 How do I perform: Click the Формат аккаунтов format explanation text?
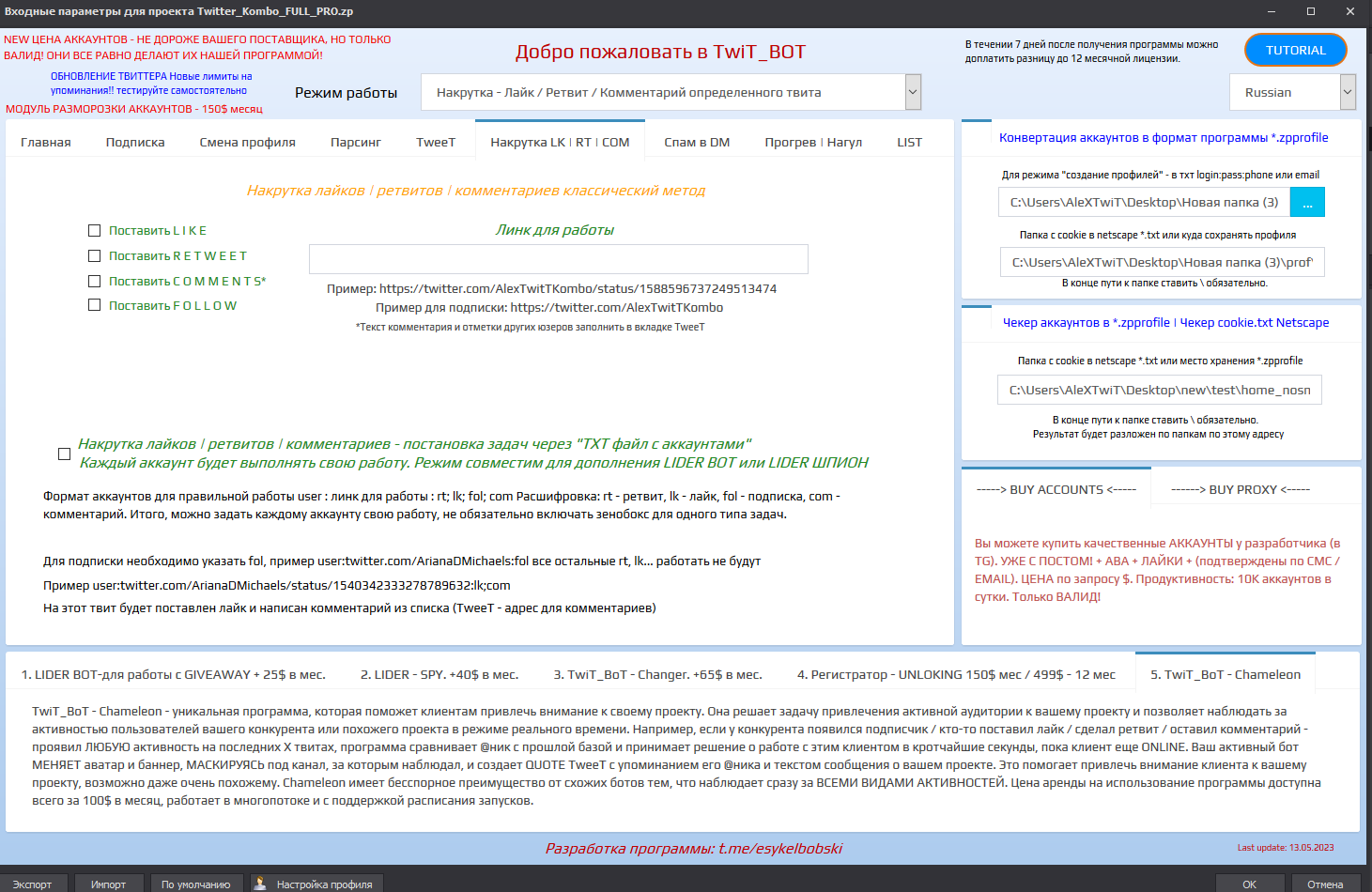[x=442, y=505]
